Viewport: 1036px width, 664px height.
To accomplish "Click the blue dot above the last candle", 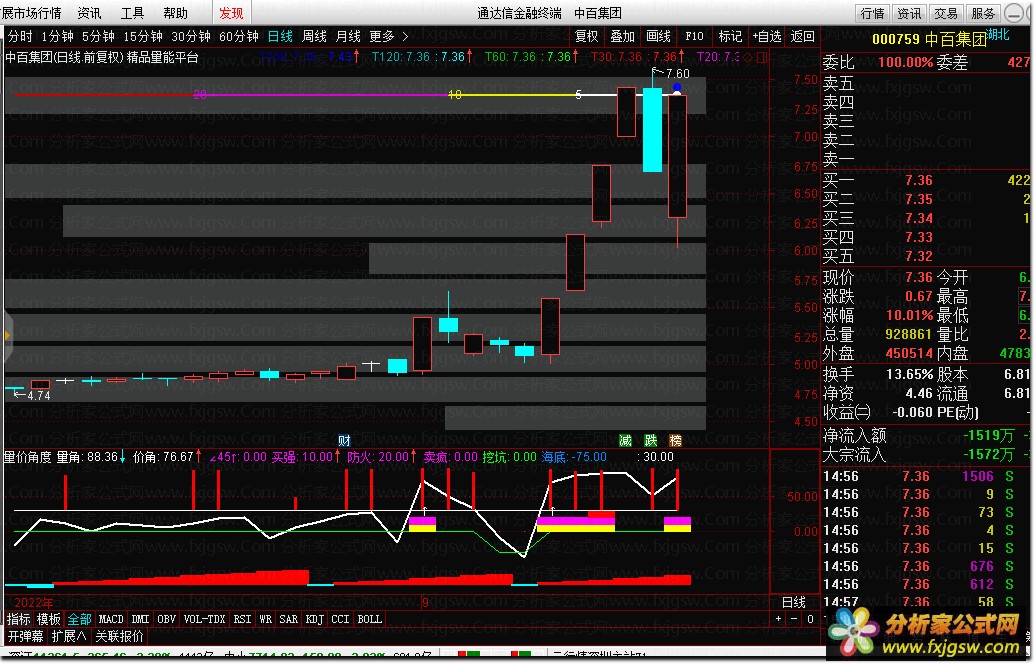I will (677, 87).
